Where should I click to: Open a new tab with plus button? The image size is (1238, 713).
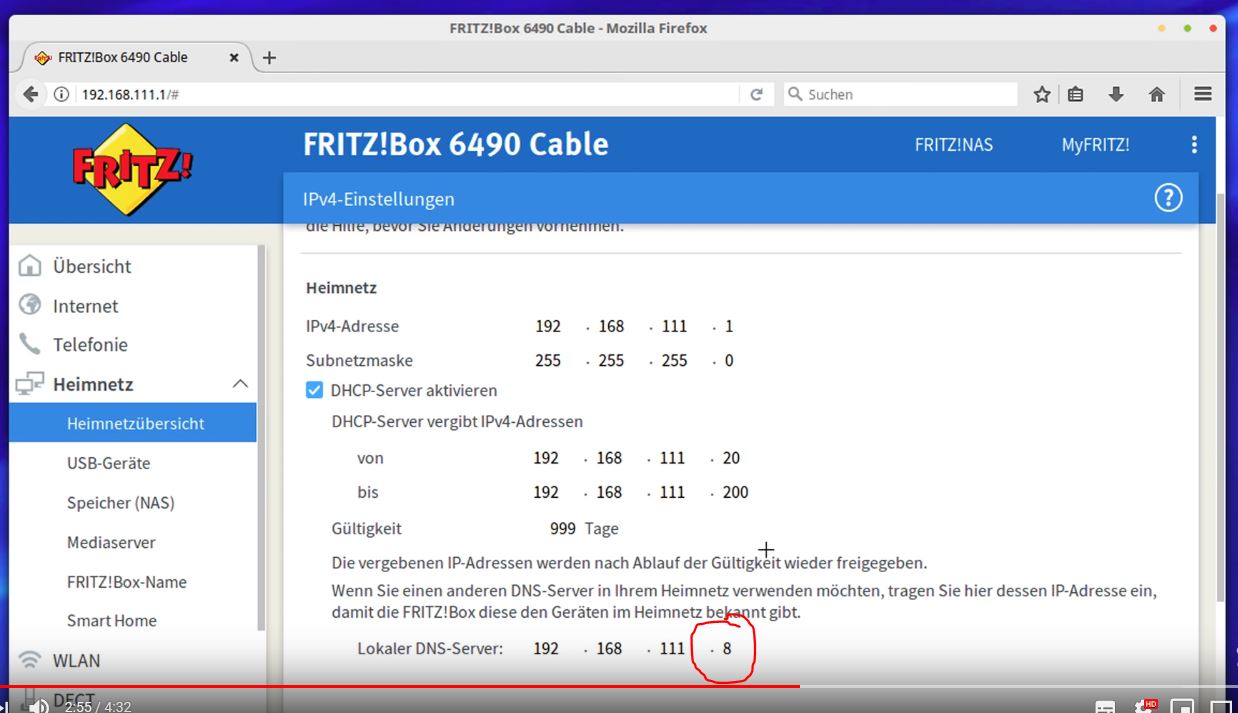click(x=269, y=58)
